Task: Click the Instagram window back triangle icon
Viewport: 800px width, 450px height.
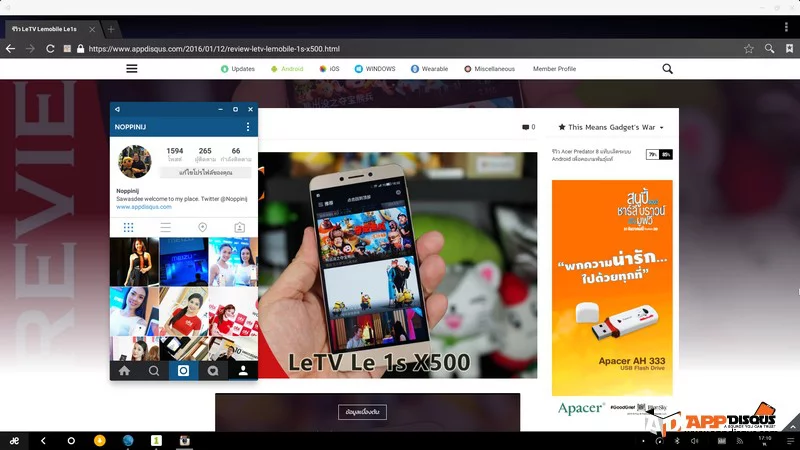Action: 117,109
